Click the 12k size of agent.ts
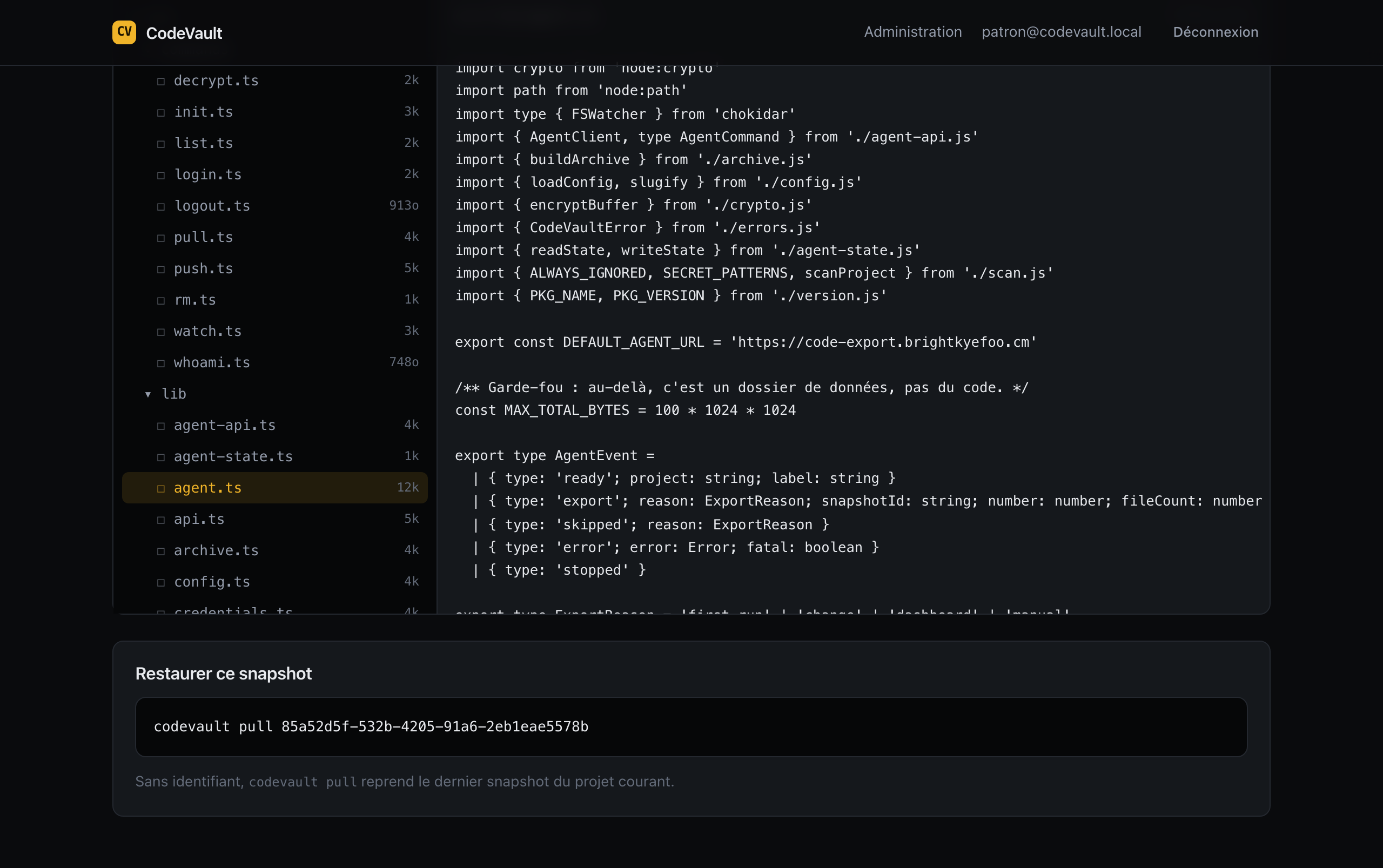 tap(408, 487)
